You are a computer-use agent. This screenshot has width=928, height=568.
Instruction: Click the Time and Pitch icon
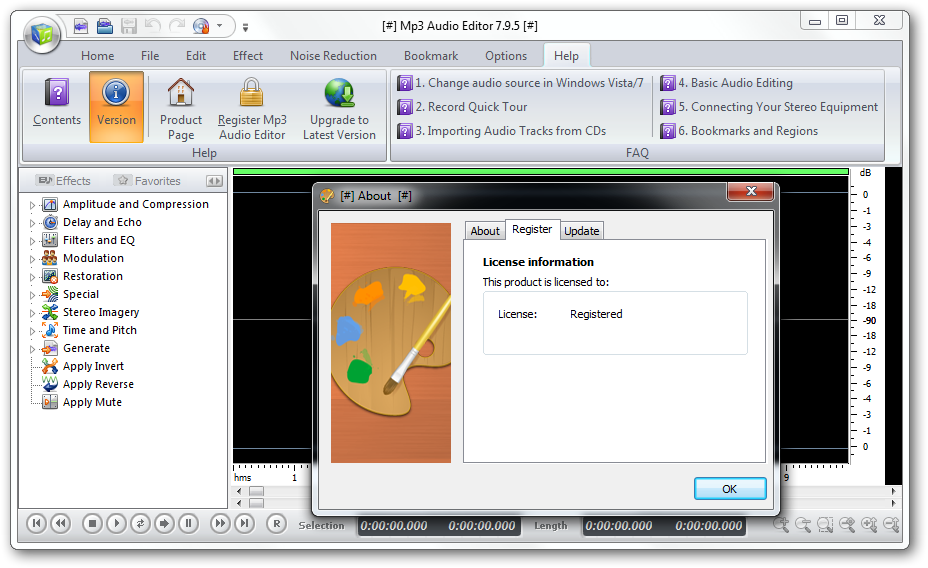tap(50, 330)
